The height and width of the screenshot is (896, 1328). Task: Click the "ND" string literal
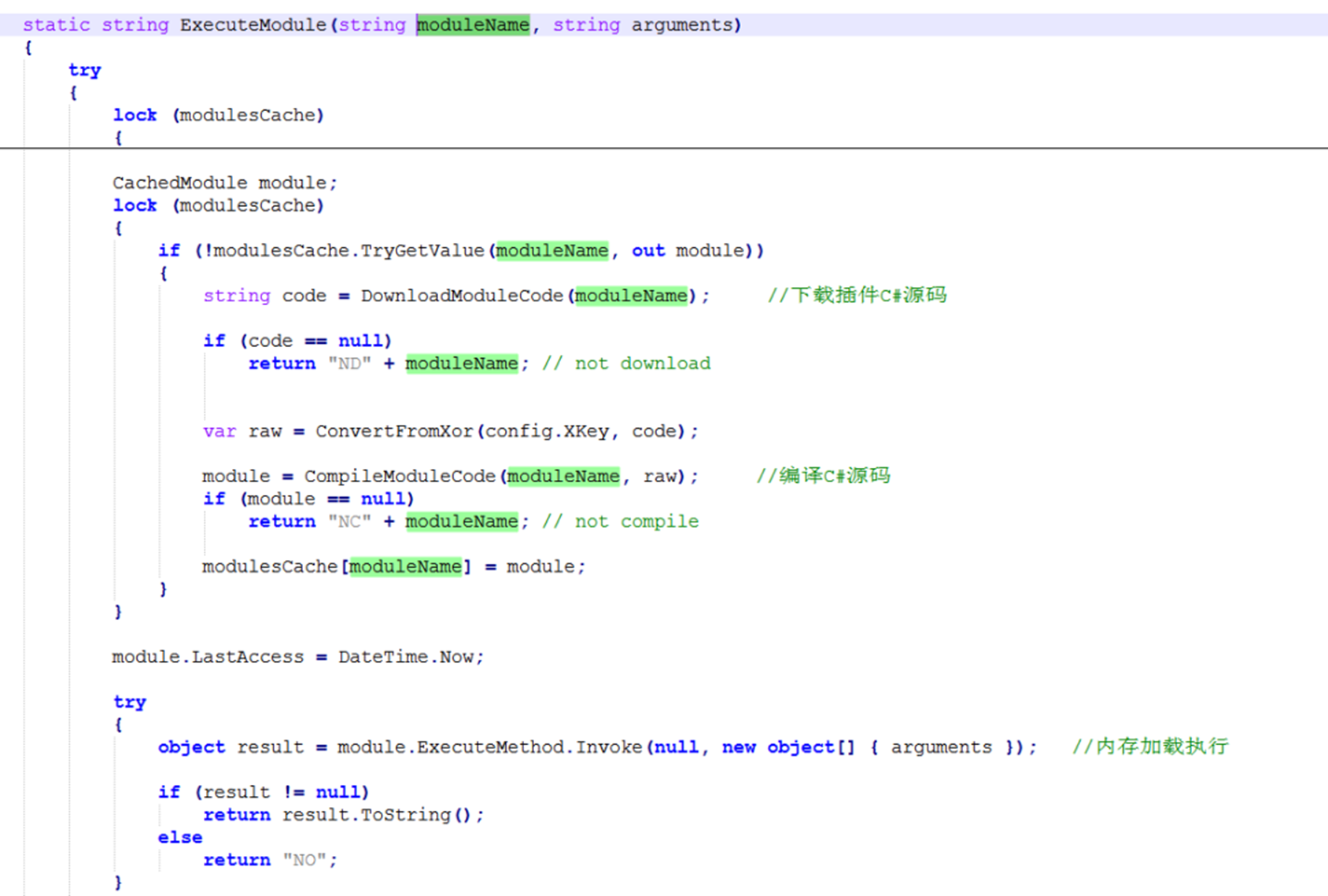[349, 363]
